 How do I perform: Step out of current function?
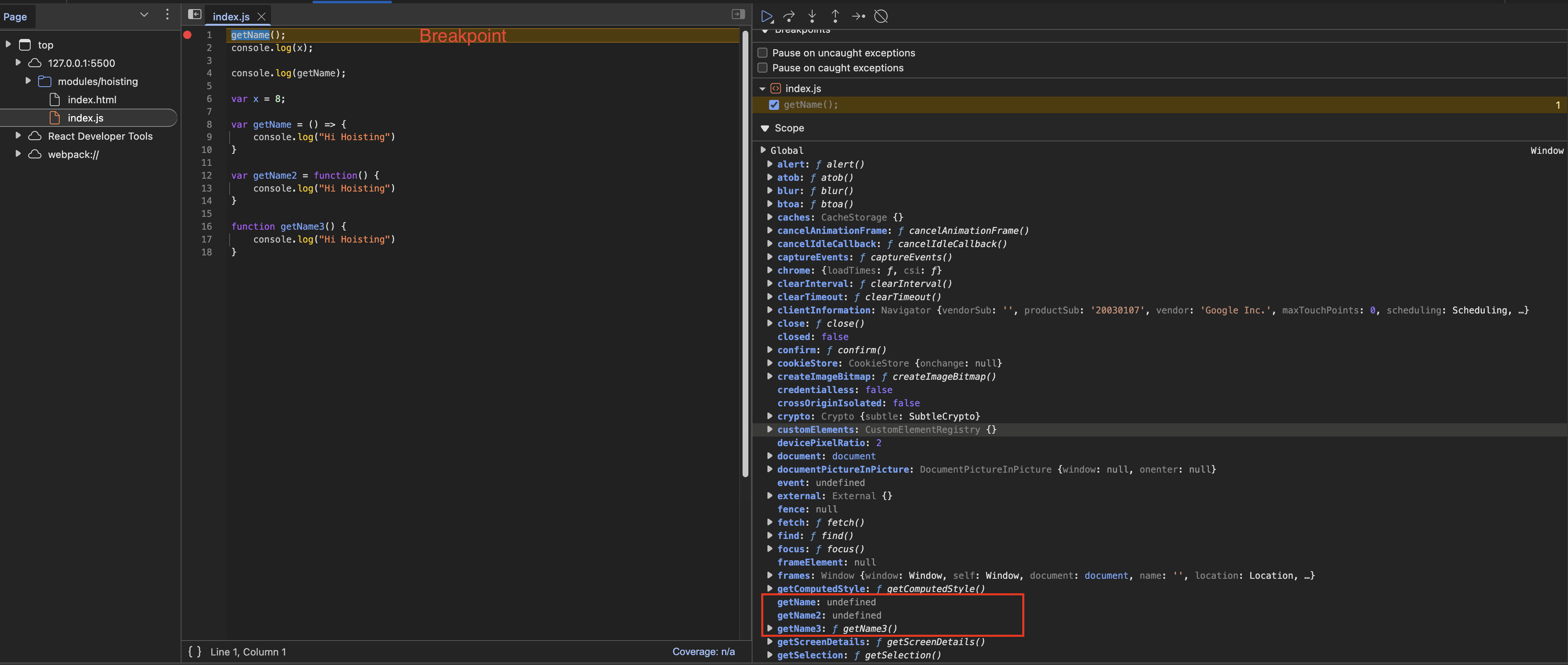tap(835, 17)
